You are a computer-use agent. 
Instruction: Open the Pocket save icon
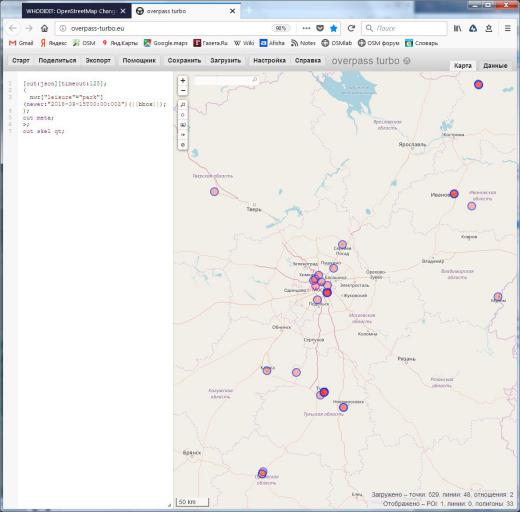pos(320,29)
